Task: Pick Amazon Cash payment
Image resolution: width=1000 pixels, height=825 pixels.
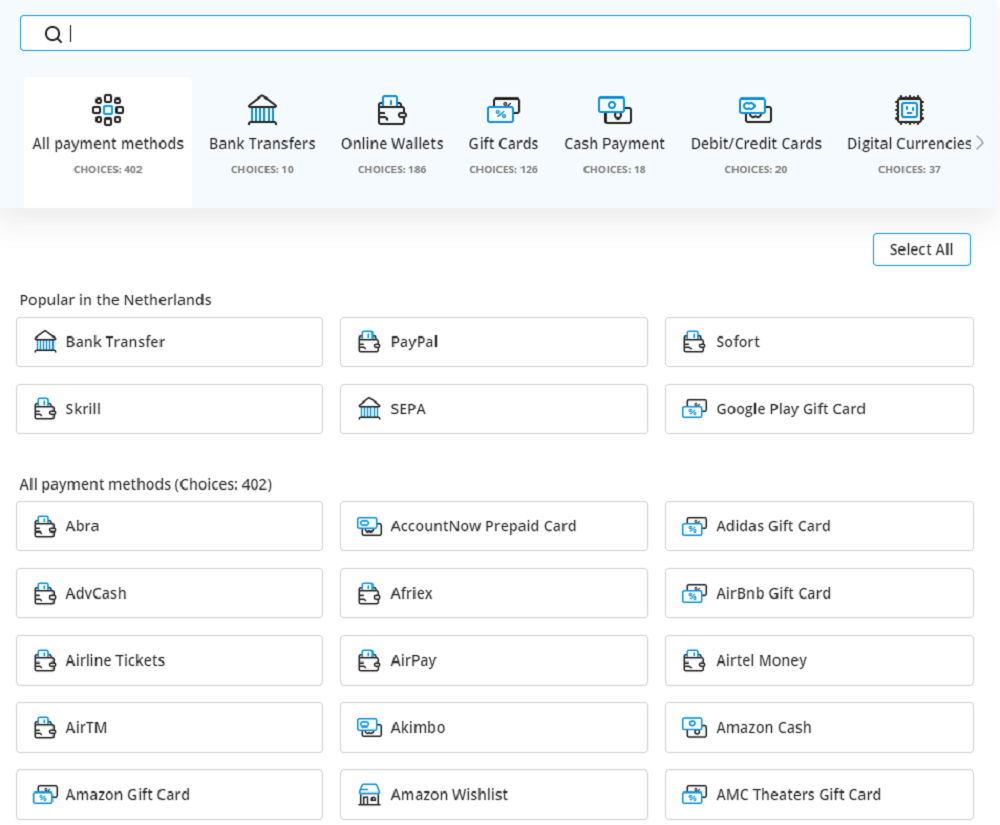Action: tap(819, 727)
